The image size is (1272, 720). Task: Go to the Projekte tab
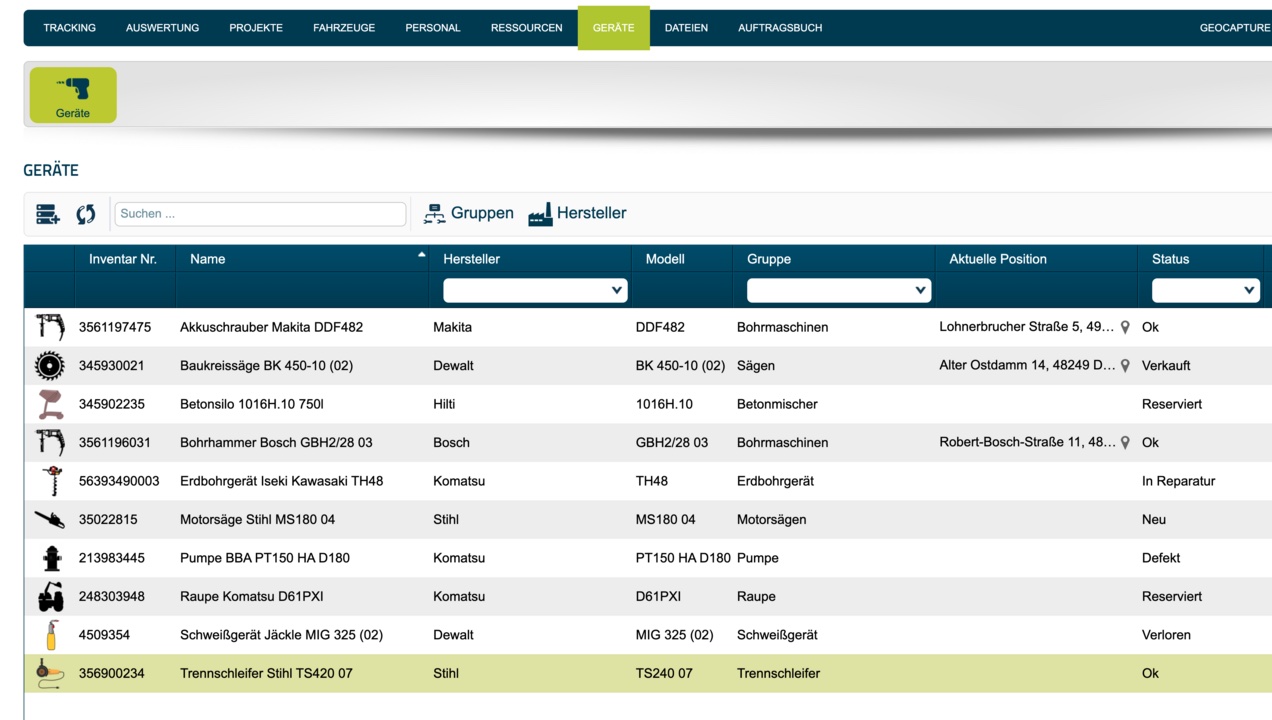click(x=256, y=28)
